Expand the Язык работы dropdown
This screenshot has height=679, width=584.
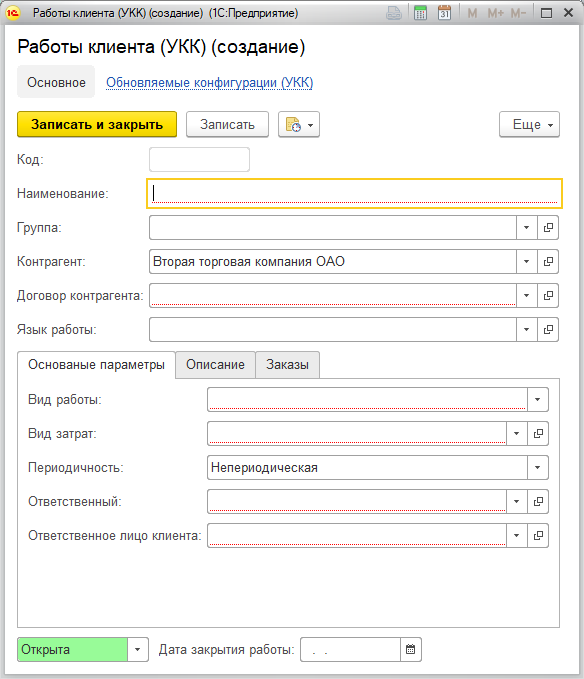527,330
